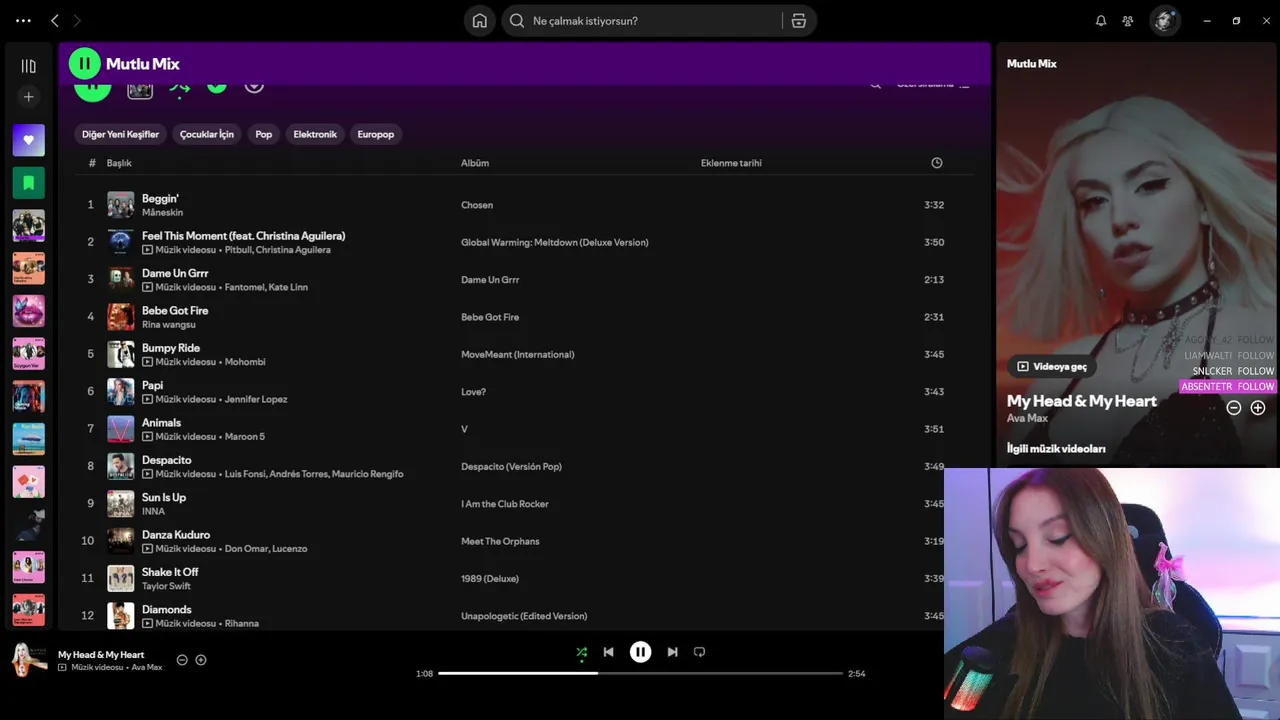1280x720 pixels.
Task: Select the Pop filter chip
Action: click(264, 134)
